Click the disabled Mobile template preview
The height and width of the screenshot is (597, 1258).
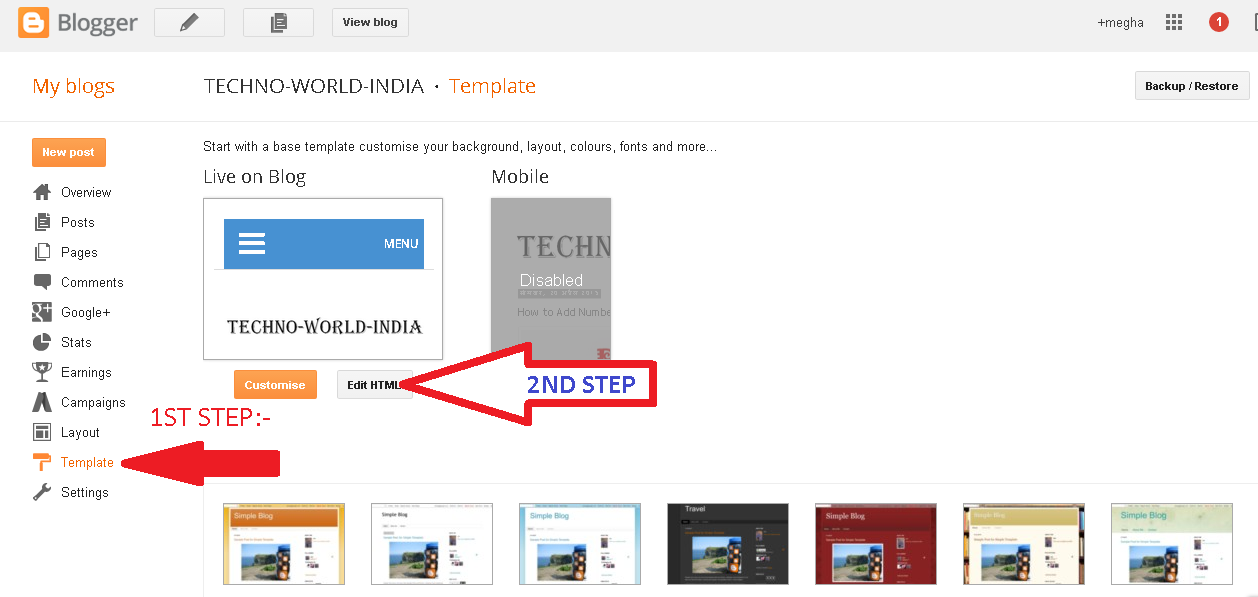551,279
